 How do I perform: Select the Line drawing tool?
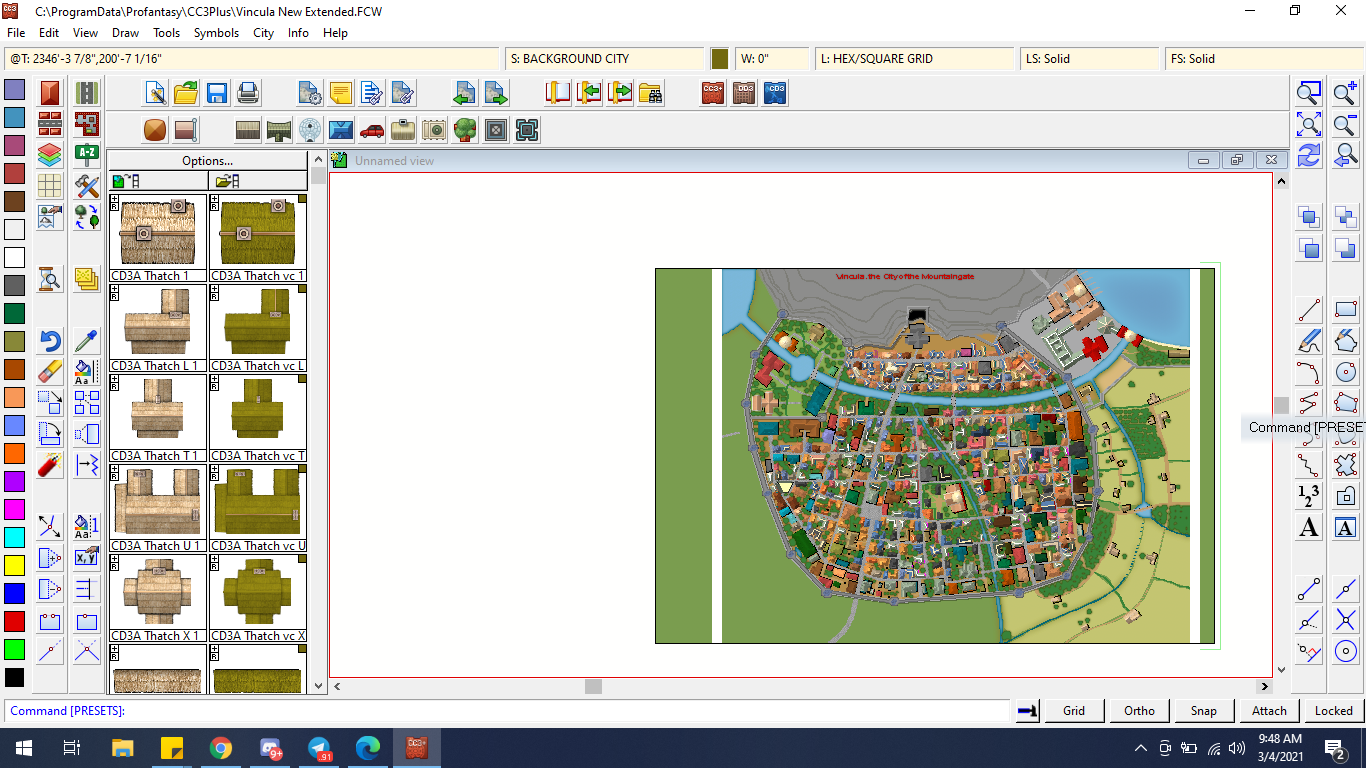1309,310
